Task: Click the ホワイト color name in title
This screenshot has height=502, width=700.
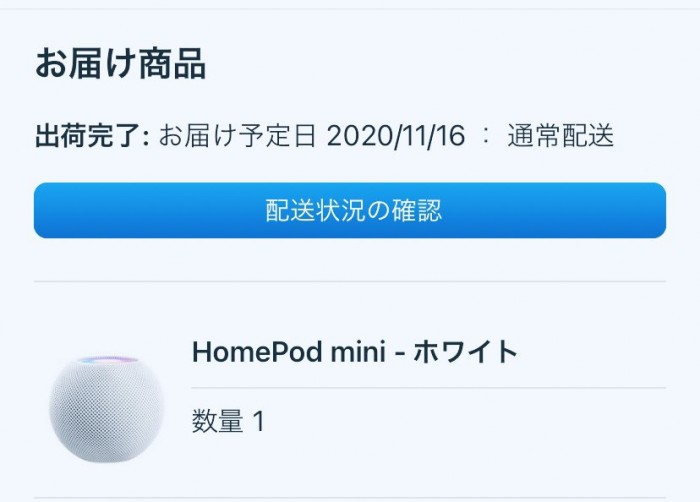Action: pos(470,353)
